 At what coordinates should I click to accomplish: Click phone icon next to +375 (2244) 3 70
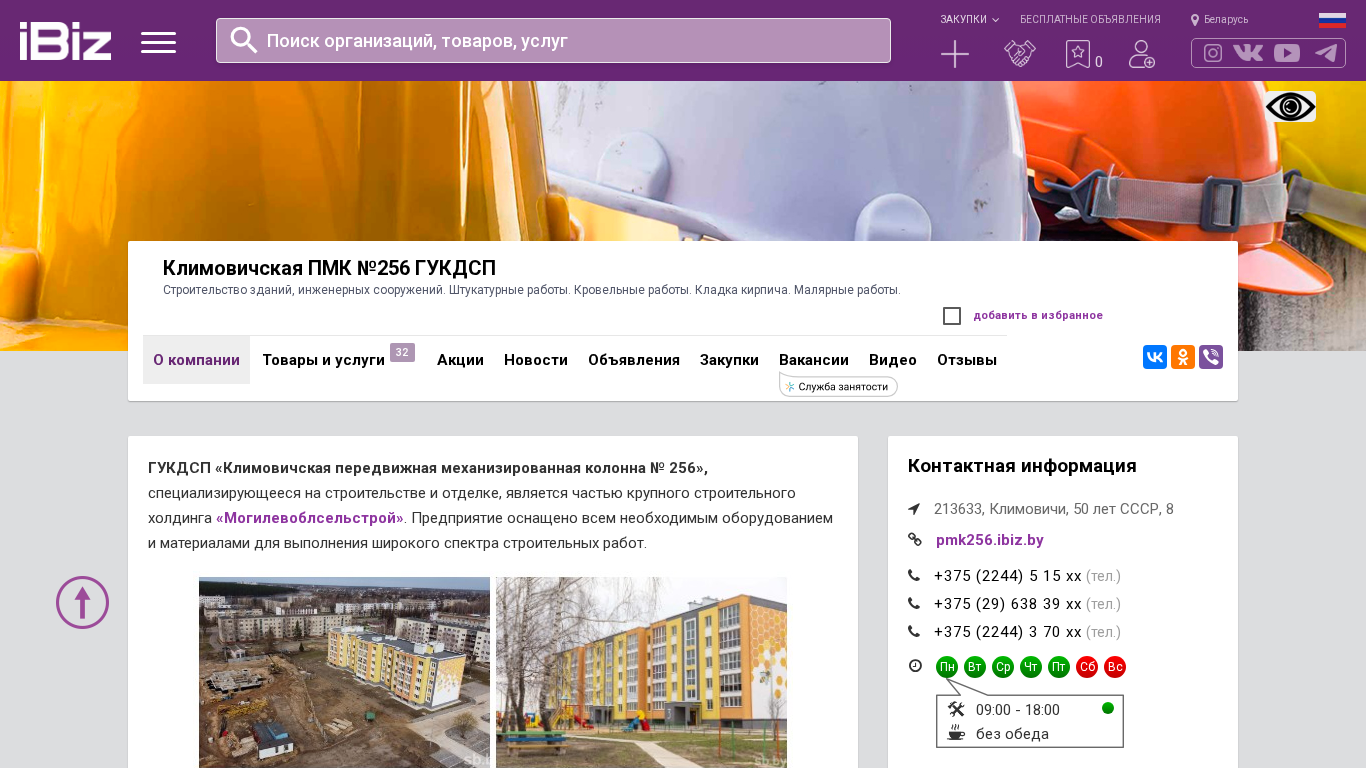914,632
